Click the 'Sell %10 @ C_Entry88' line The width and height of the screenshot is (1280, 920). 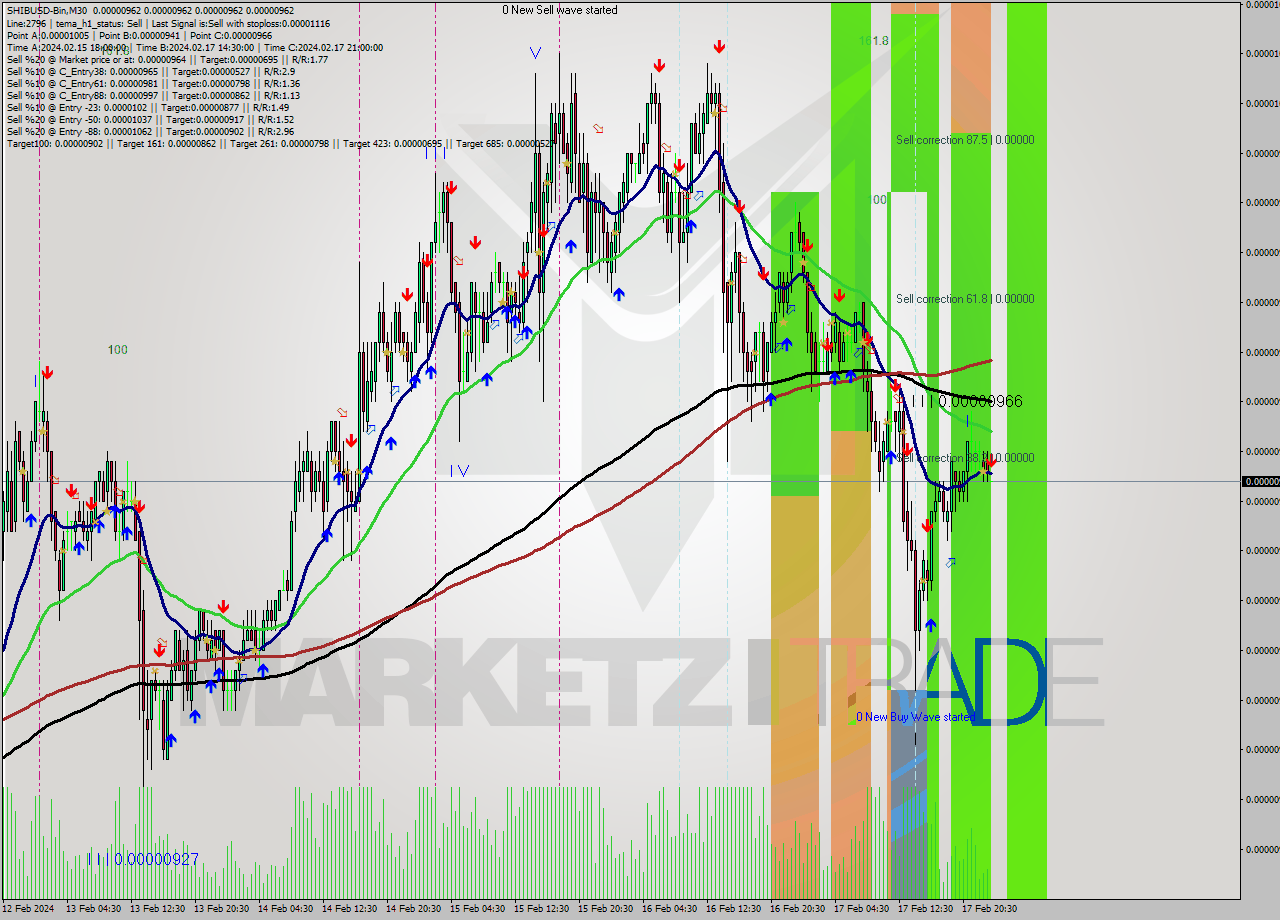(152, 95)
